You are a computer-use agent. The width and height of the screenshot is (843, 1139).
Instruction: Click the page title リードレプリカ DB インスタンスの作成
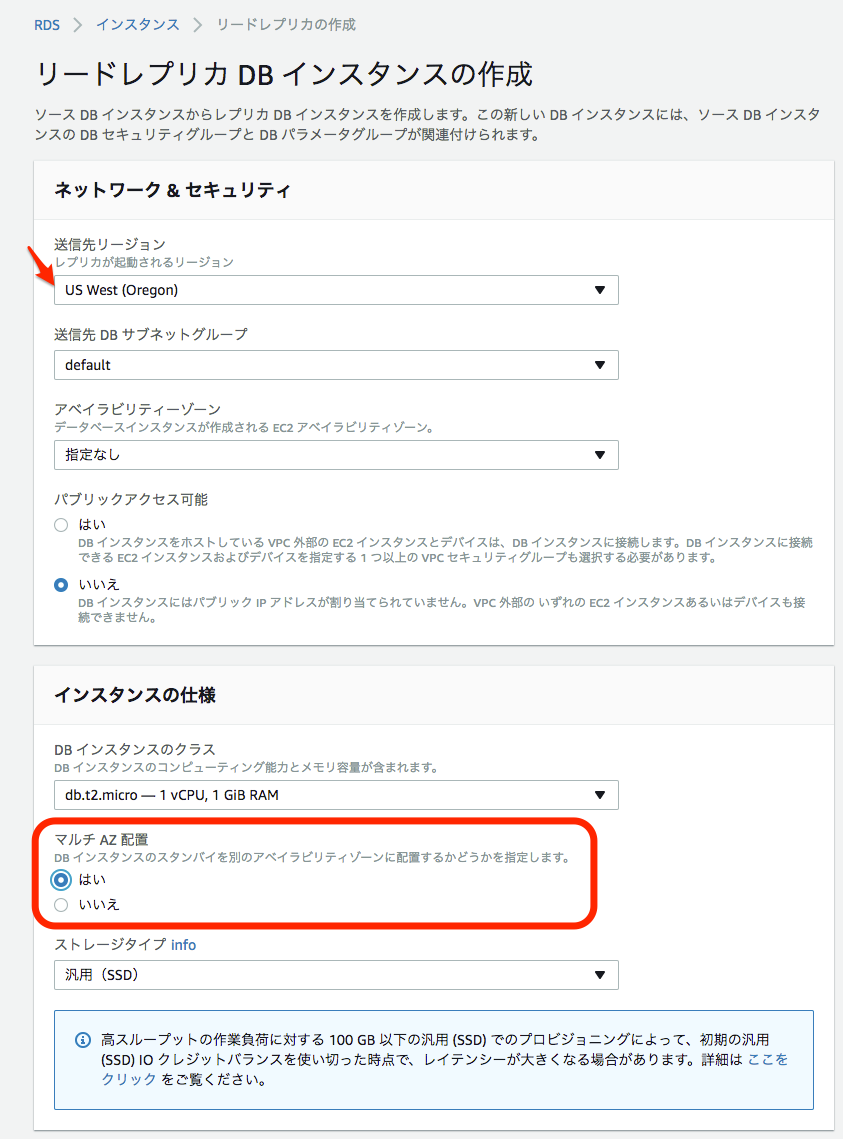[x=284, y=74]
